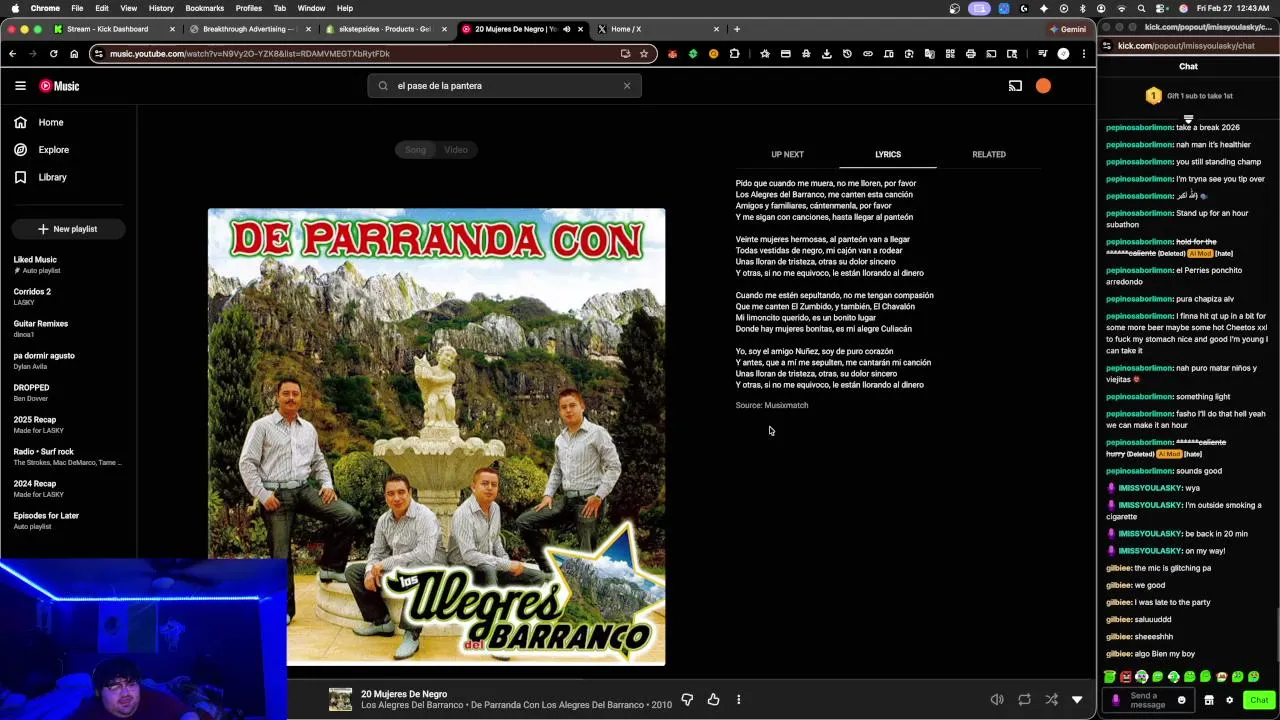Clear the search box with X
This screenshot has height=720, width=1280.
click(627, 86)
